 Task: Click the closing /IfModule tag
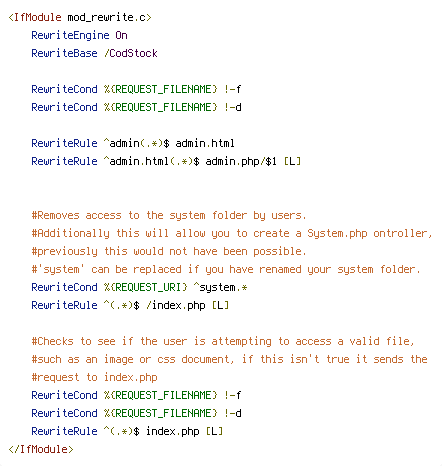pyautogui.click(x=41, y=449)
